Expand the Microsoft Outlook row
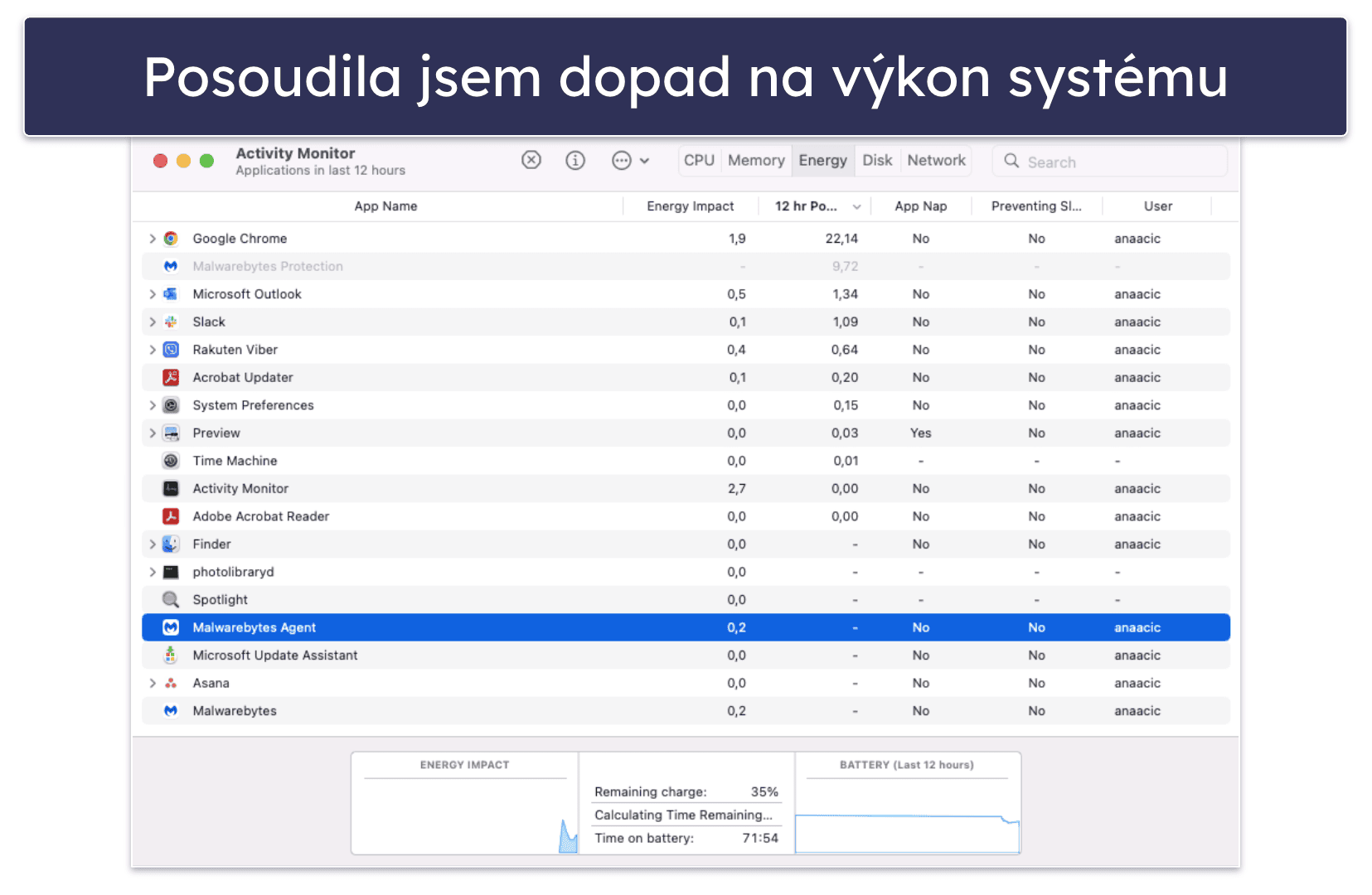Image resolution: width=1372 pixels, height=895 pixels. pyautogui.click(x=153, y=294)
